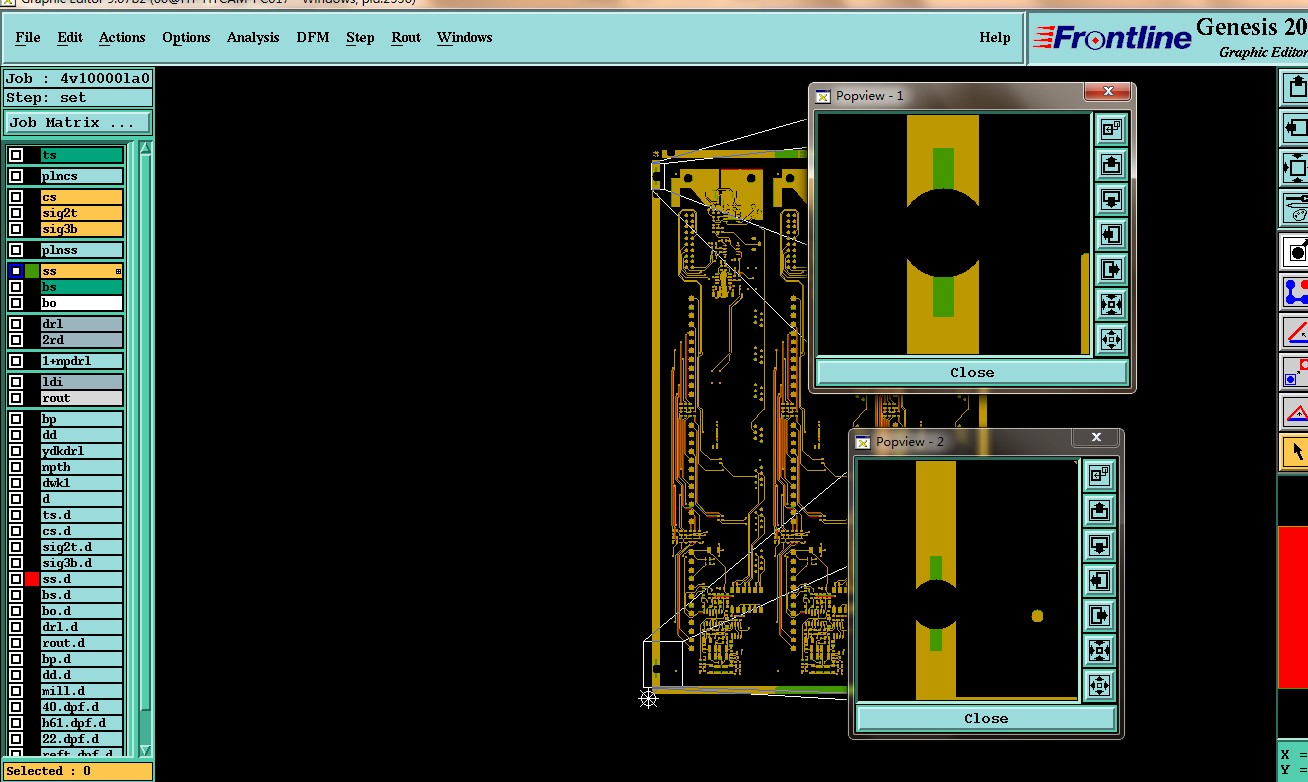Viewport: 1308px width, 782px height.
Task: Zoom in icon in Popview - 1
Action: (x=1111, y=304)
